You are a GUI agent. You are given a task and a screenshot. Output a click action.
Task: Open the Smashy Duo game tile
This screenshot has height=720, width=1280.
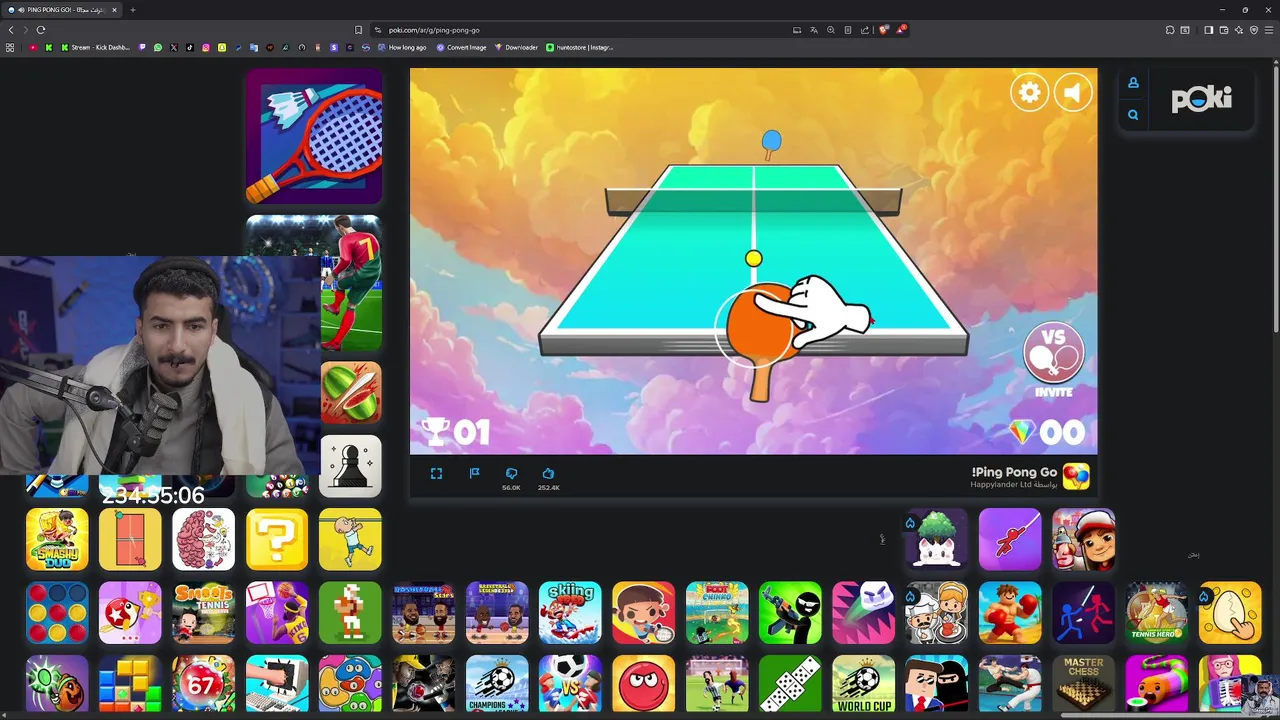[x=57, y=539]
